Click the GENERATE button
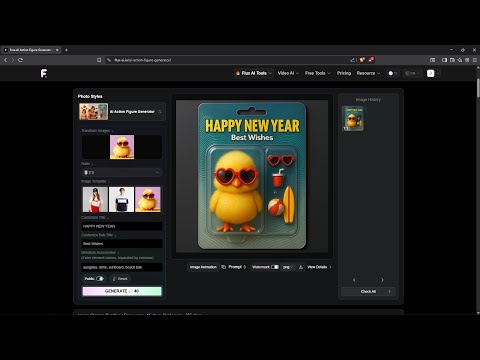The height and width of the screenshot is (360, 480). click(x=122, y=291)
